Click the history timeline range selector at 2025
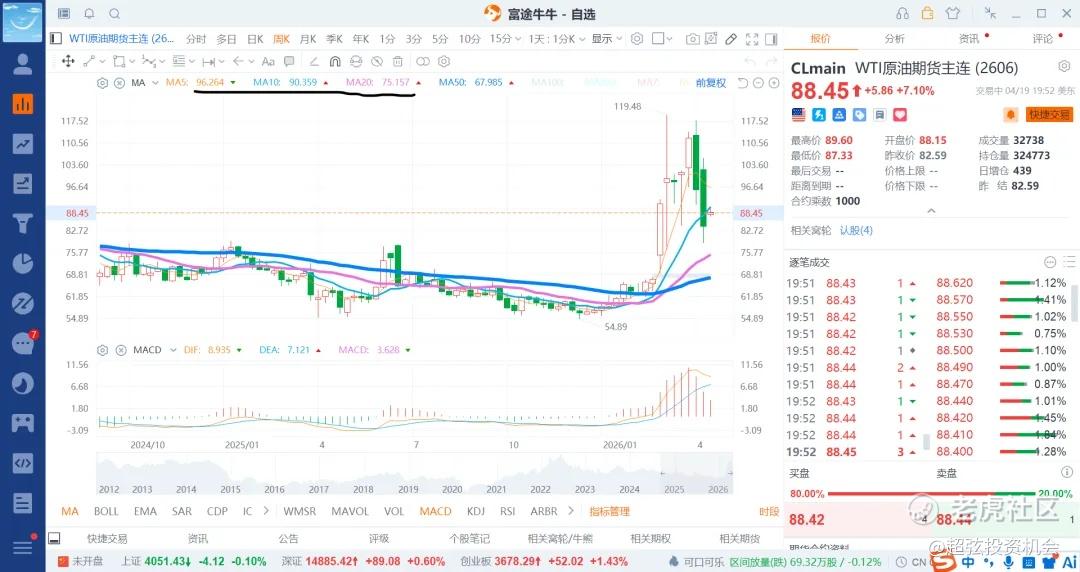This screenshot has height=572, width=1080. point(696,473)
